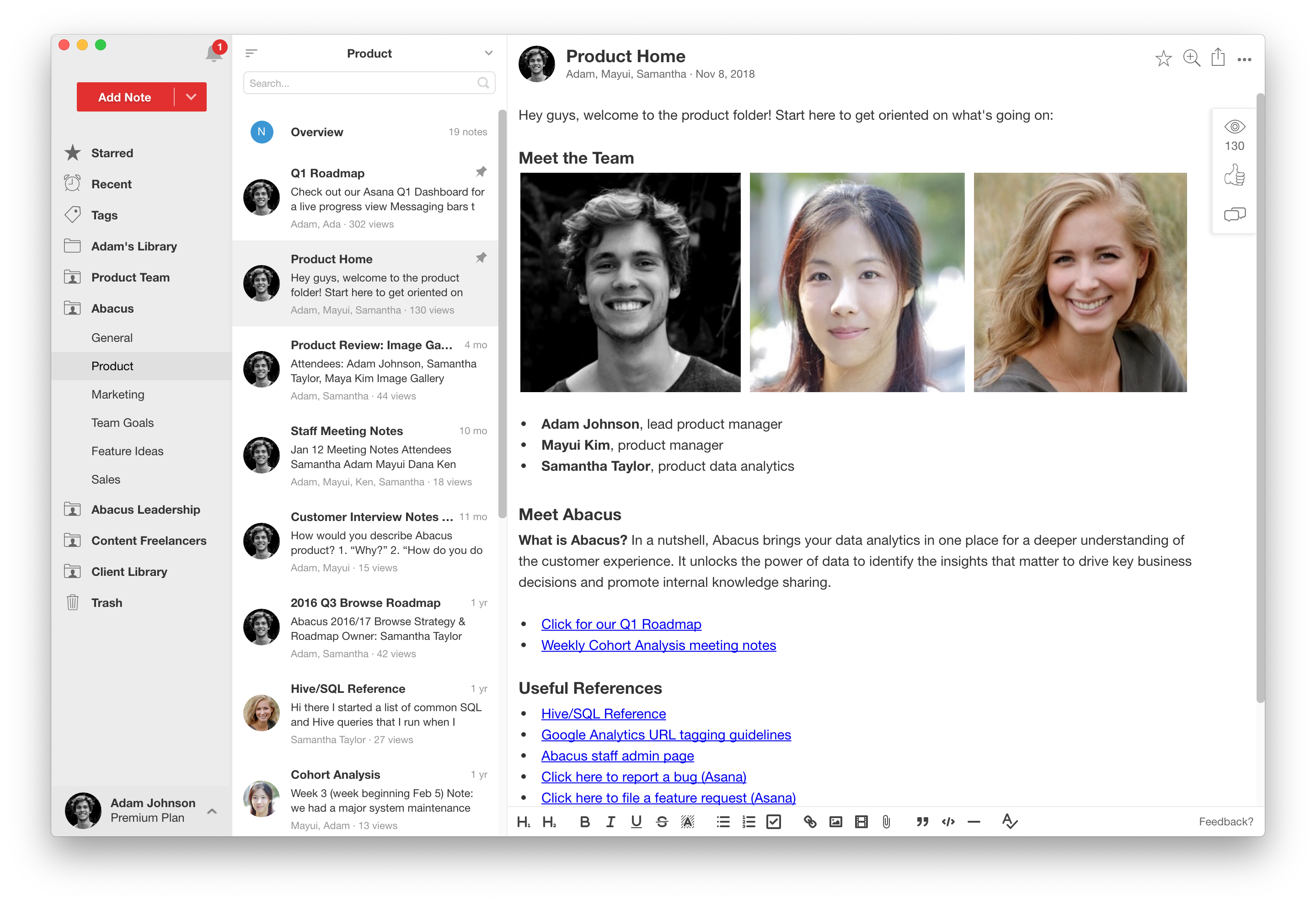Insert a code block
This screenshot has width=1316, height=904.
pos(947,822)
